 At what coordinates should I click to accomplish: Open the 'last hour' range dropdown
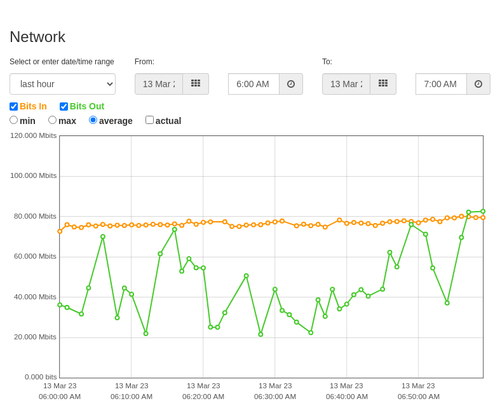[x=63, y=84]
